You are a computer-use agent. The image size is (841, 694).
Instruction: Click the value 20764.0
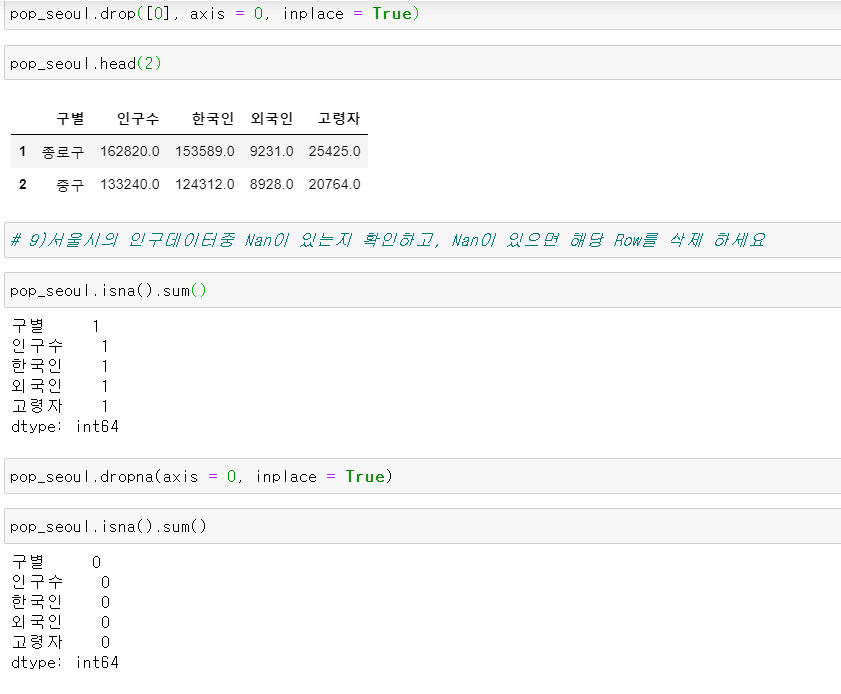[x=335, y=184]
